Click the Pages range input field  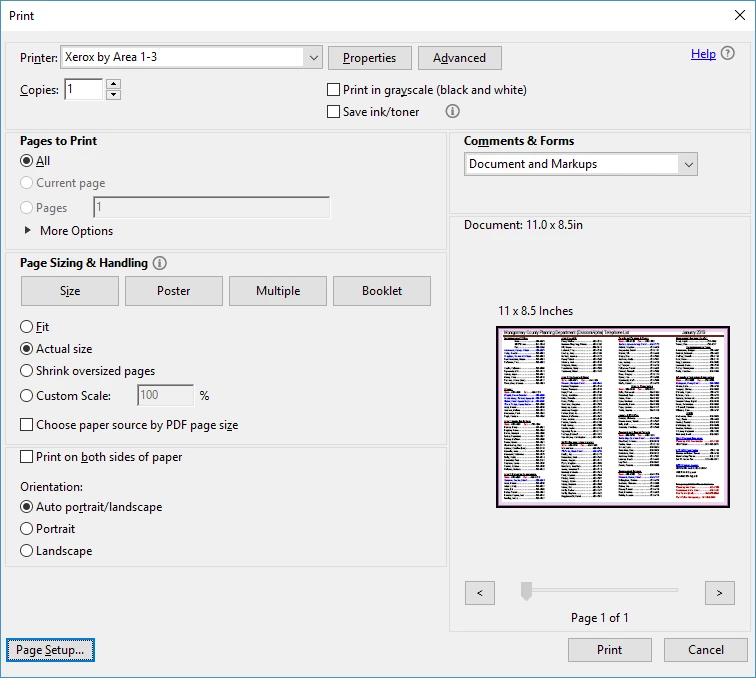pos(212,207)
